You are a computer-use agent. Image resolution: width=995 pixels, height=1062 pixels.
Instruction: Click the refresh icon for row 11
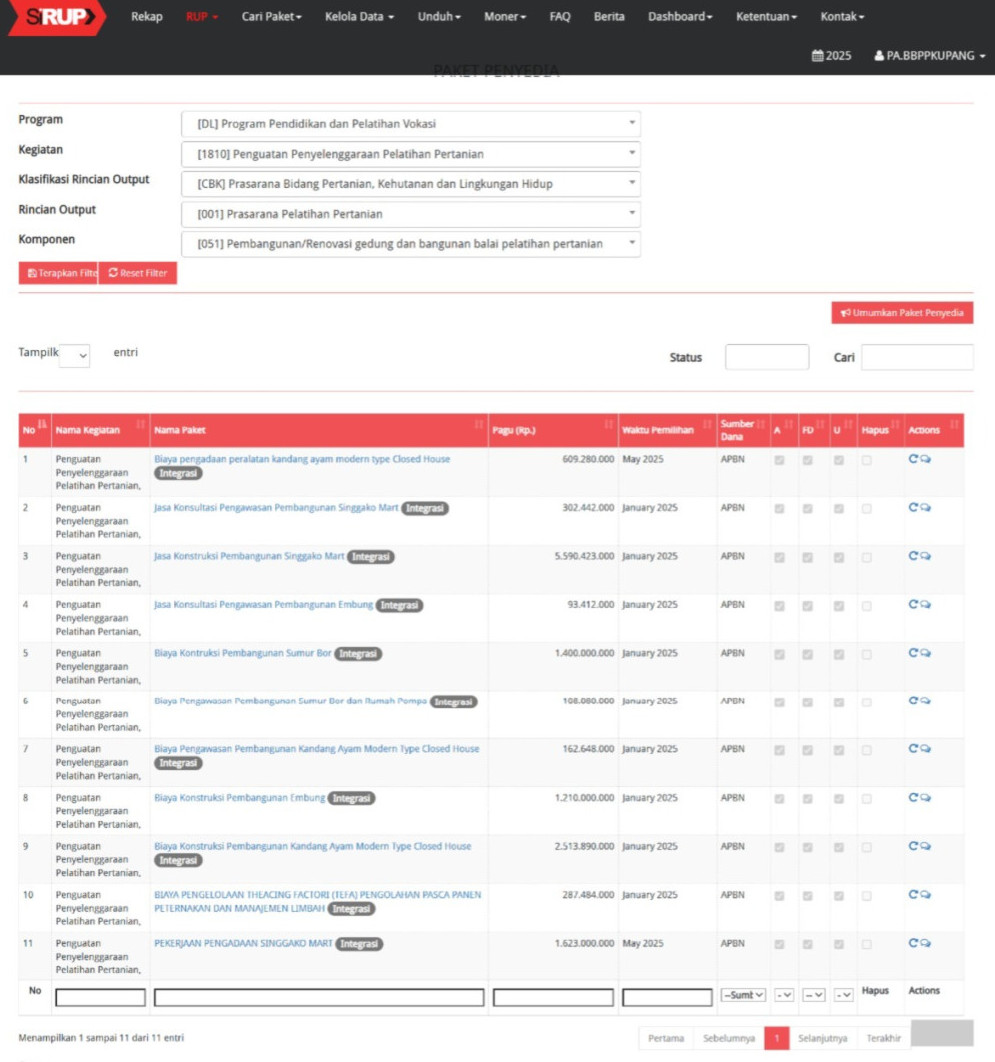[x=913, y=943]
